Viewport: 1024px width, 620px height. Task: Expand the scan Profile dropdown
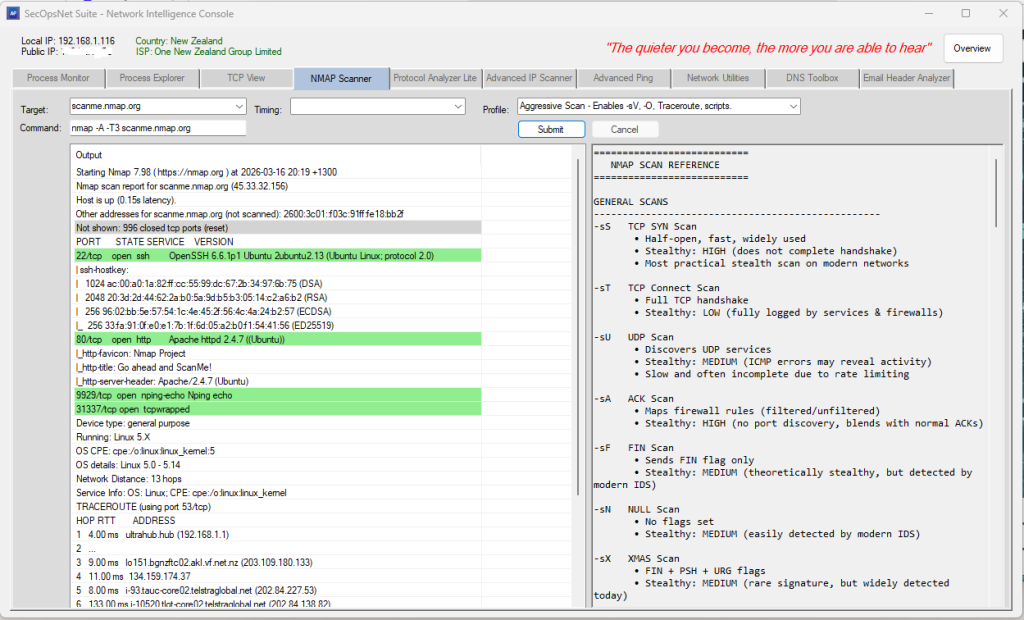pyautogui.click(x=793, y=106)
